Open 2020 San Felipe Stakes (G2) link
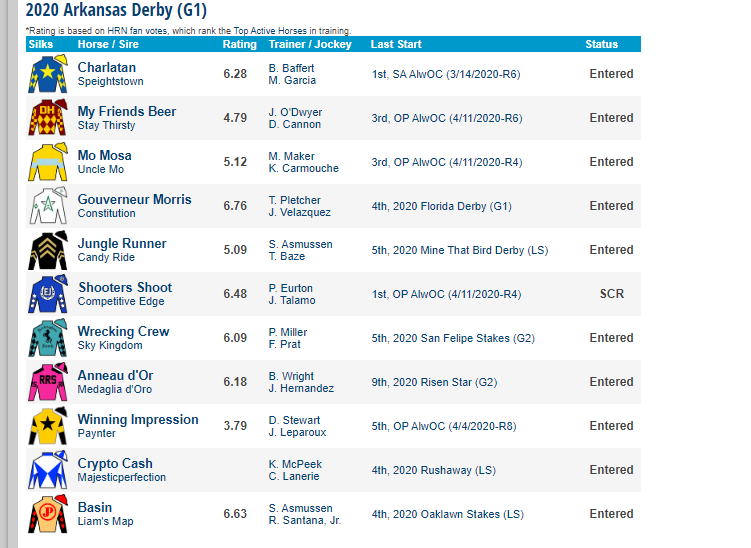 point(453,338)
